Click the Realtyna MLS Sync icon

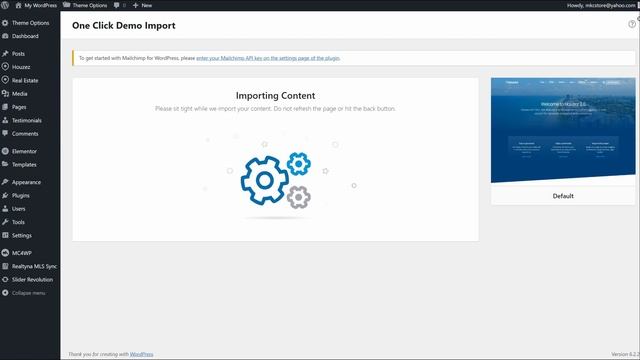click(5, 266)
